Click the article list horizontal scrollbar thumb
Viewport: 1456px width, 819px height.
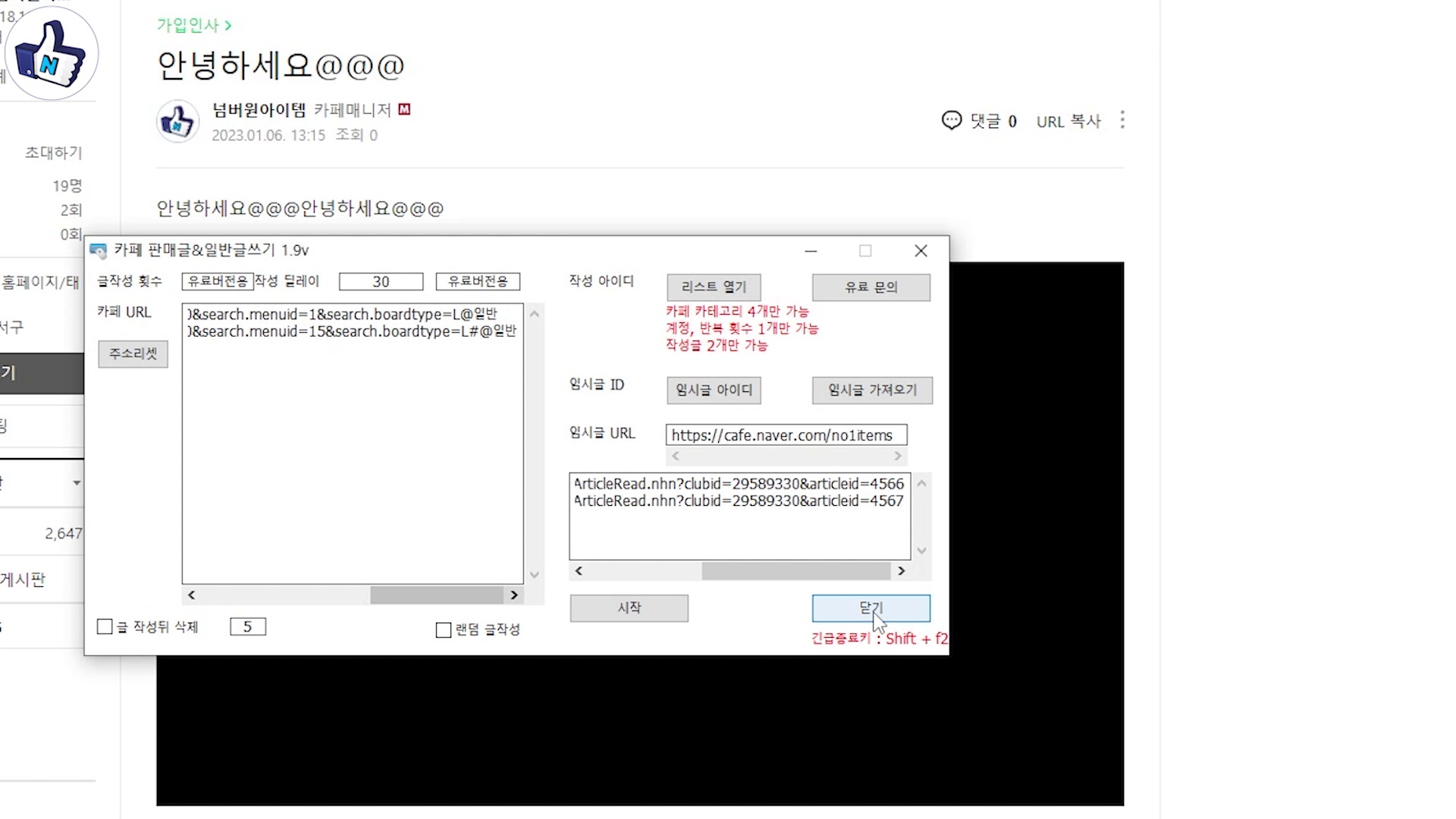click(x=795, y=571)
